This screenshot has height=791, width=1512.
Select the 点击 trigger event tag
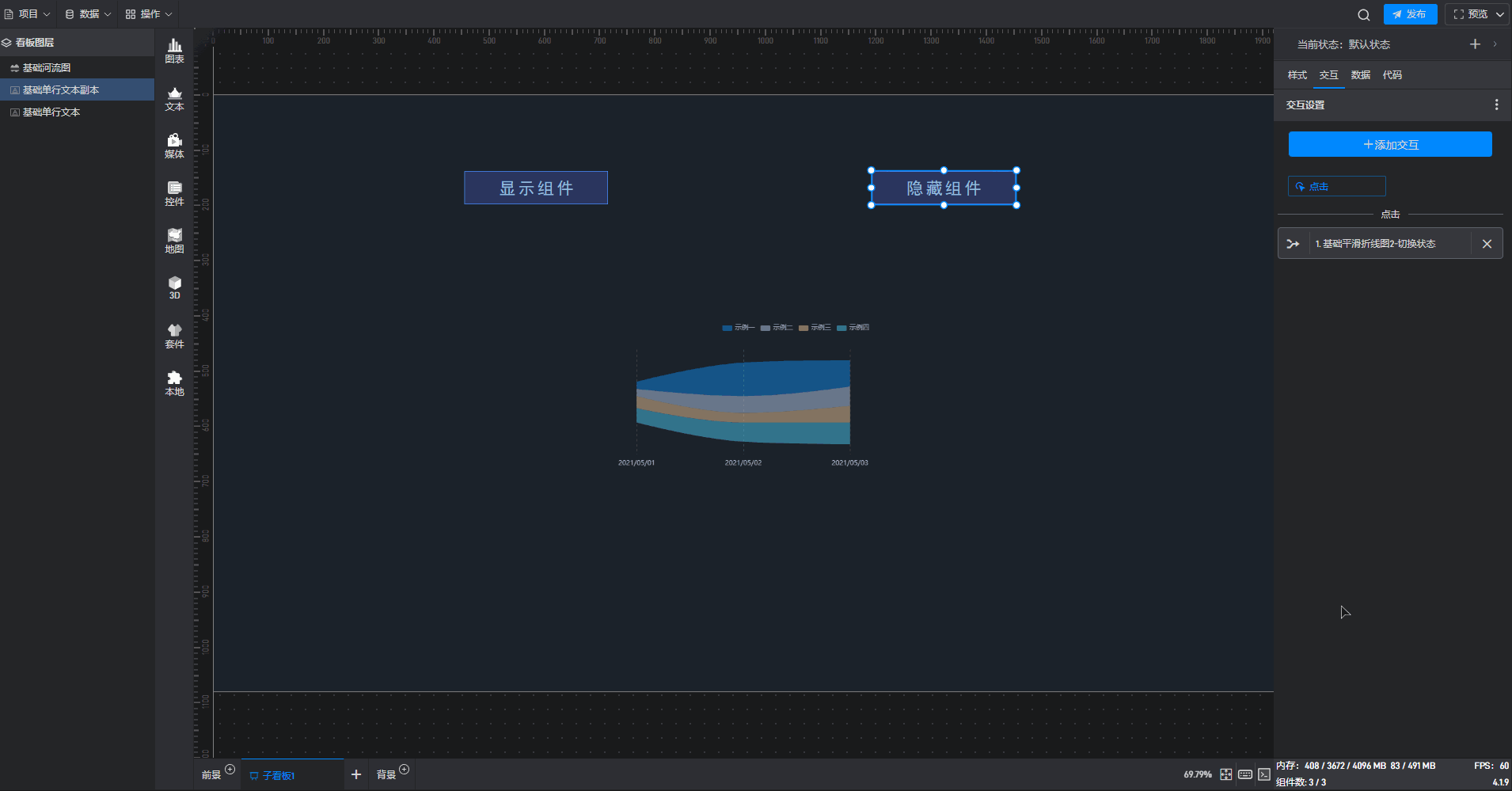point(1336,187)
